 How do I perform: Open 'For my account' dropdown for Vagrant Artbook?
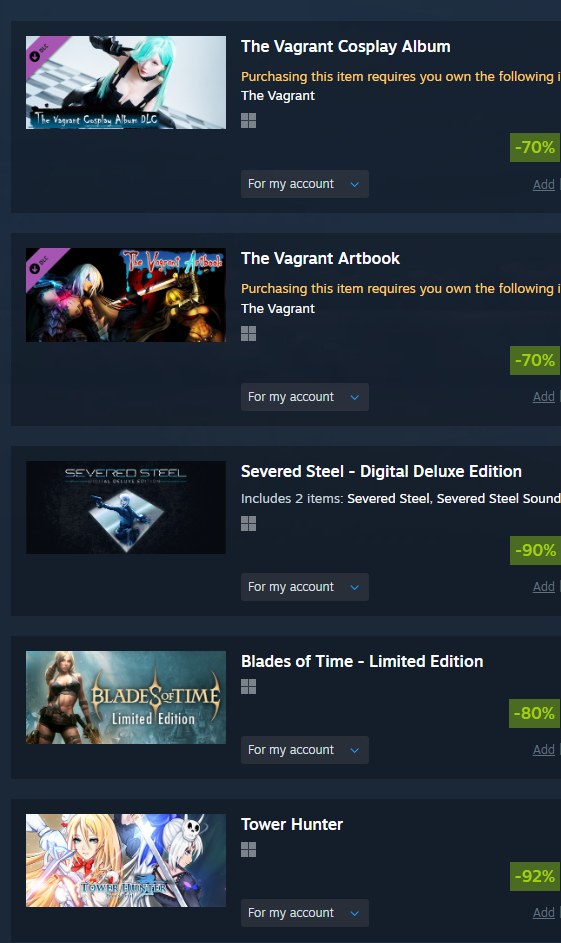click(305, 397)
